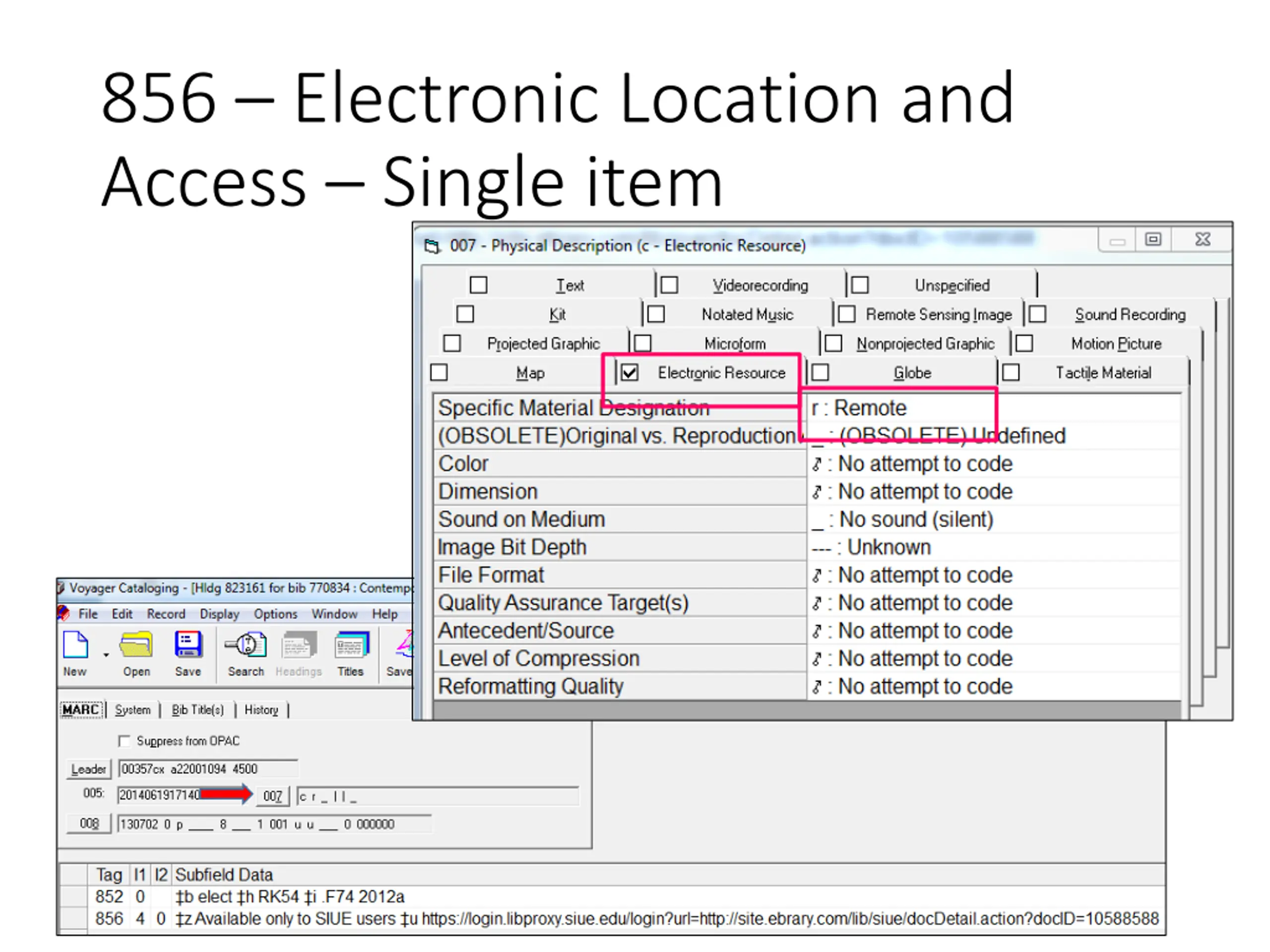
Task: Open the Window menu
Action: (334, 614)
